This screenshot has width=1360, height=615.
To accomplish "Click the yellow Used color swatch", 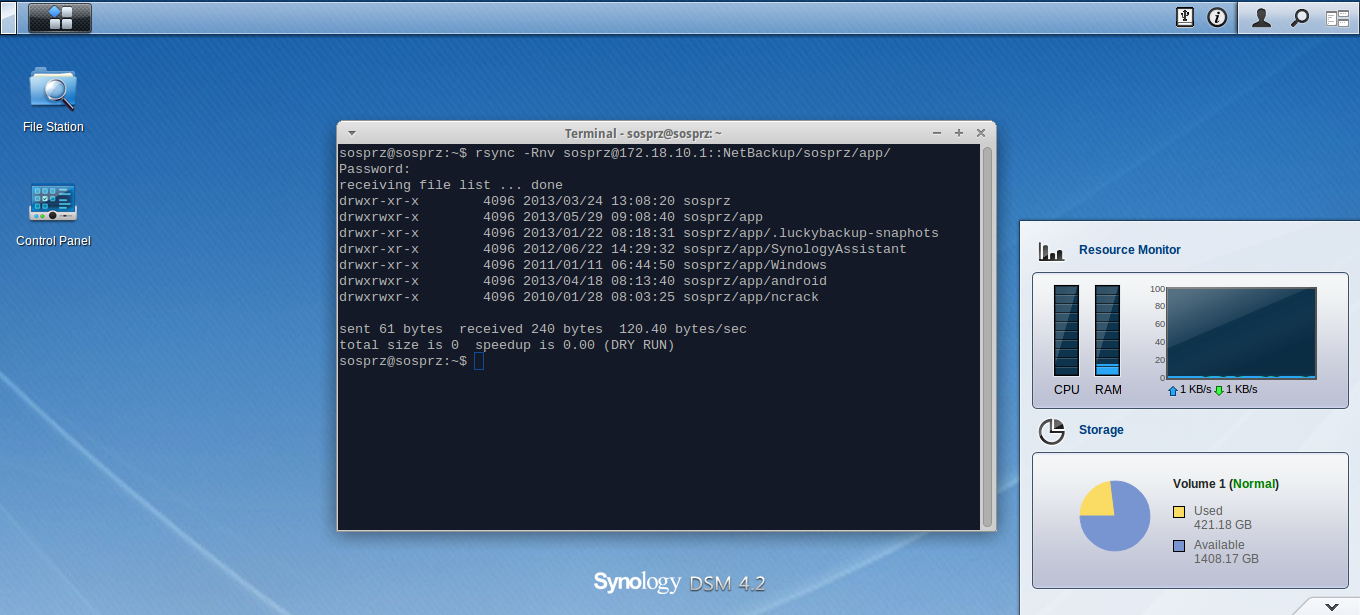I will [x=1179, y=512].
